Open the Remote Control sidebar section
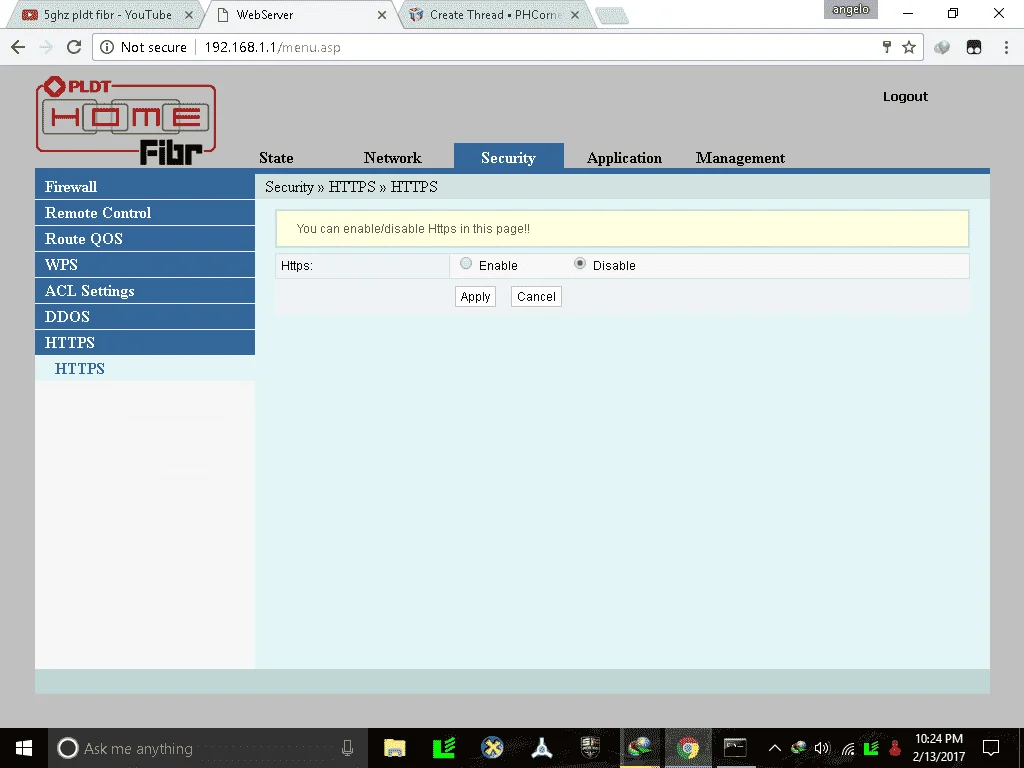 (145, 213)
